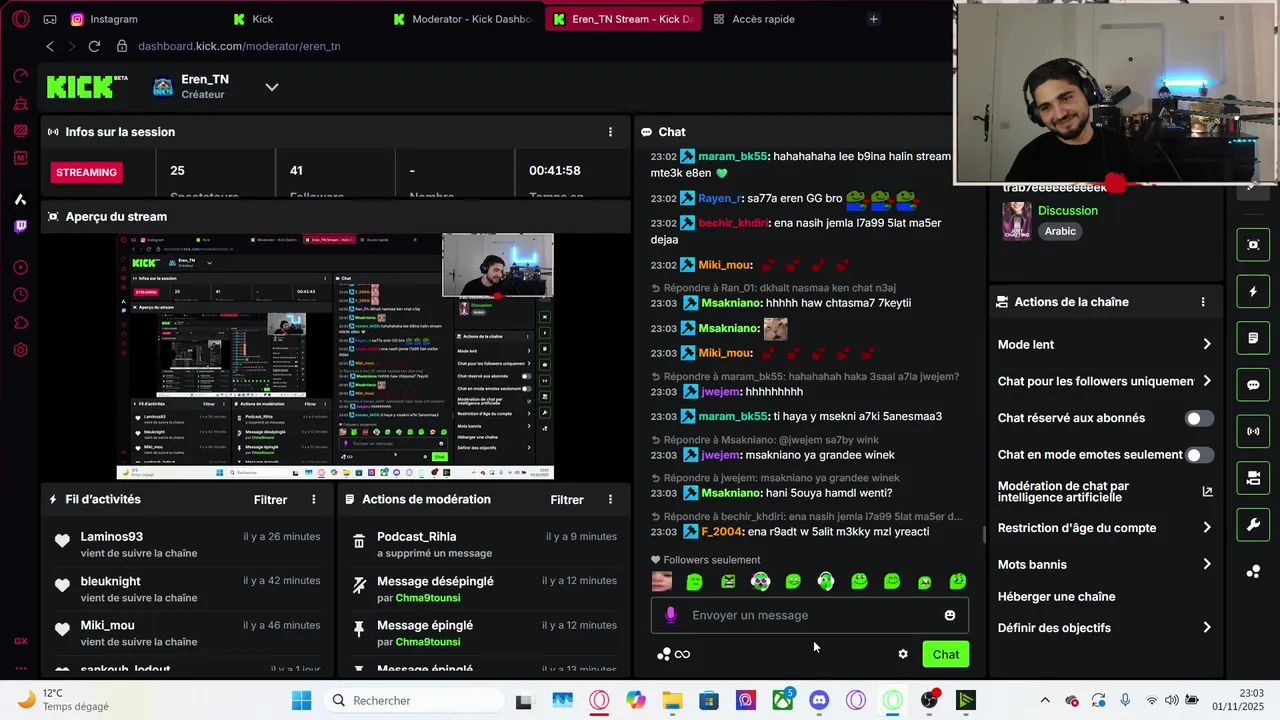The height and width of the screenshot is (720, 1280).
Task: Open emoji picker in message box
Action: [x=950, y=615]
